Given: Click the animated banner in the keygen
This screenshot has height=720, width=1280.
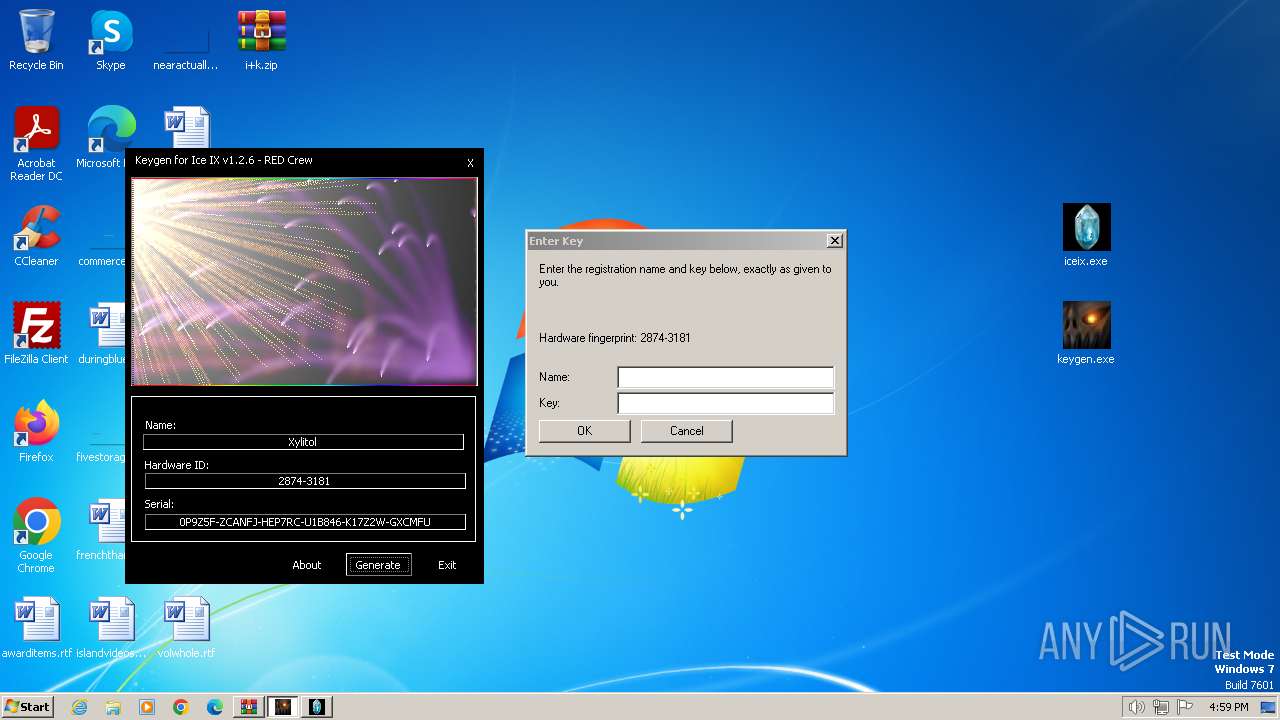Looking at the screenshot, I should coord(304,282).
